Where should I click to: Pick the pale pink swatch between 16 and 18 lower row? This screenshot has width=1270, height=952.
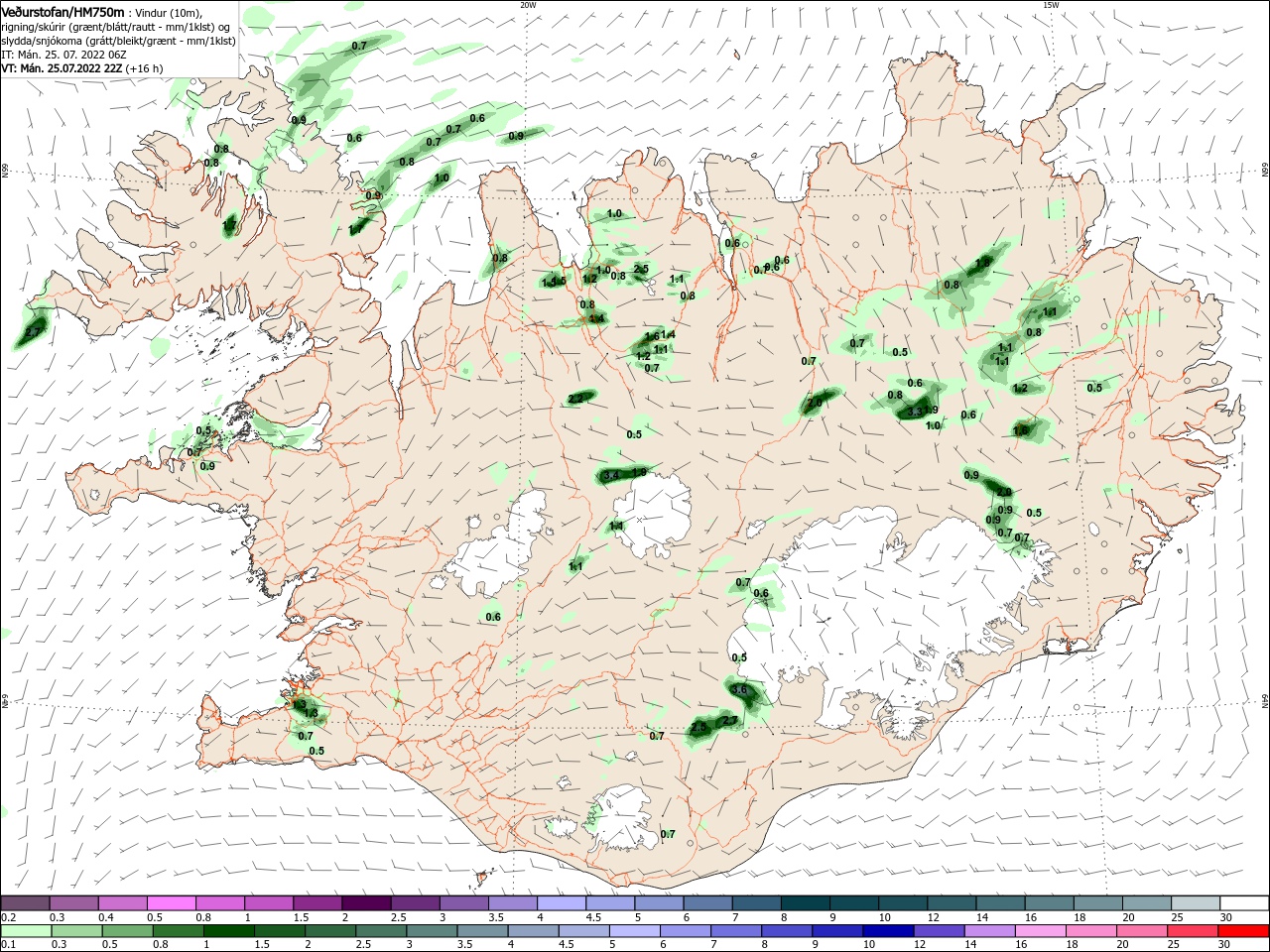coord(1040,931)
